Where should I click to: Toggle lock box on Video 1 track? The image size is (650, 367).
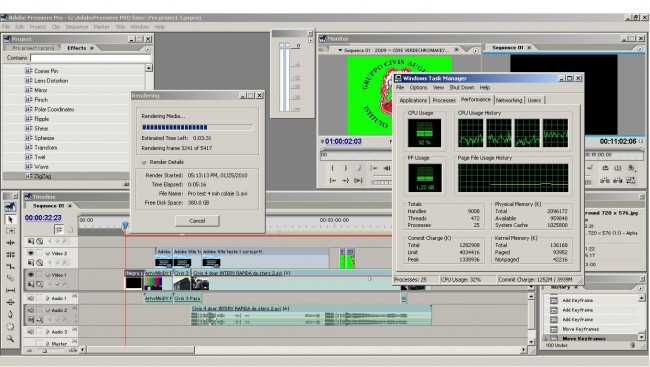click(39, 275)
